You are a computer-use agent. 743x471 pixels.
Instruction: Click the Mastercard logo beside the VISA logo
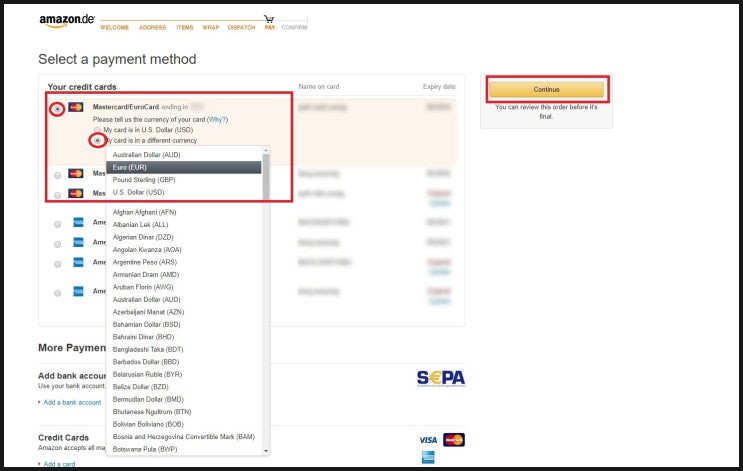(x=454, y=440)
